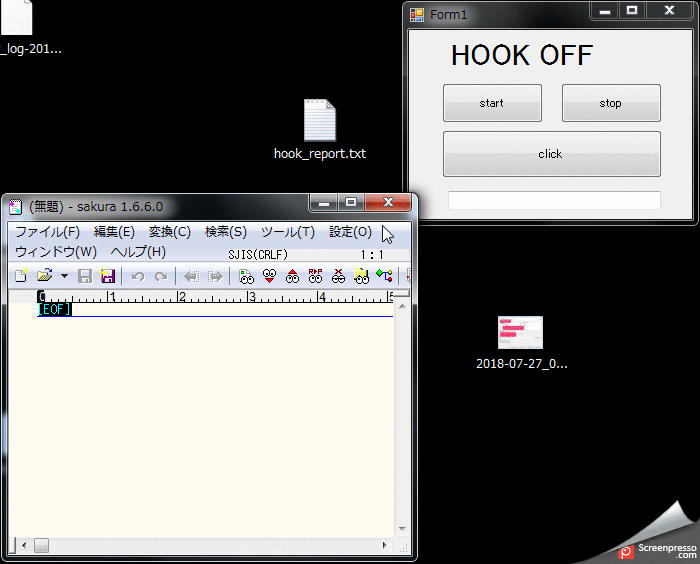
Task: Click the Form1 window title bar icon
Action: click(417, 15)
